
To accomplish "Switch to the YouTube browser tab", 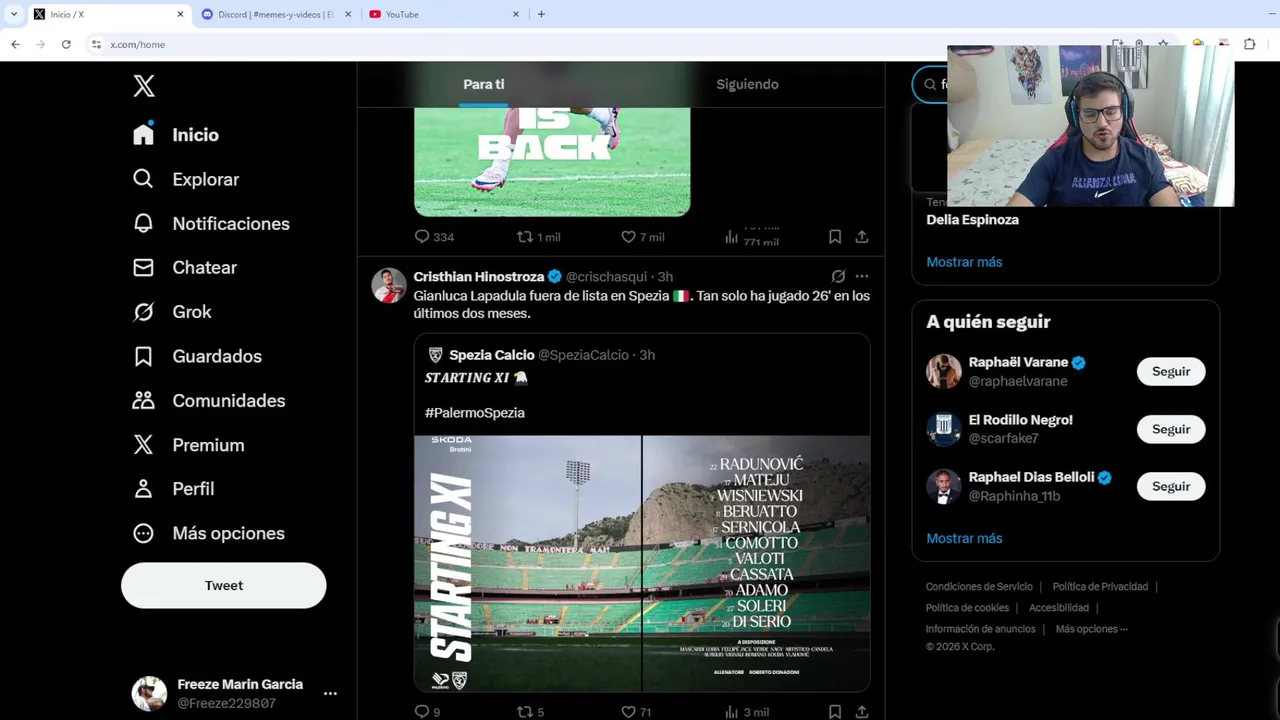I will (x=440, y=14).
